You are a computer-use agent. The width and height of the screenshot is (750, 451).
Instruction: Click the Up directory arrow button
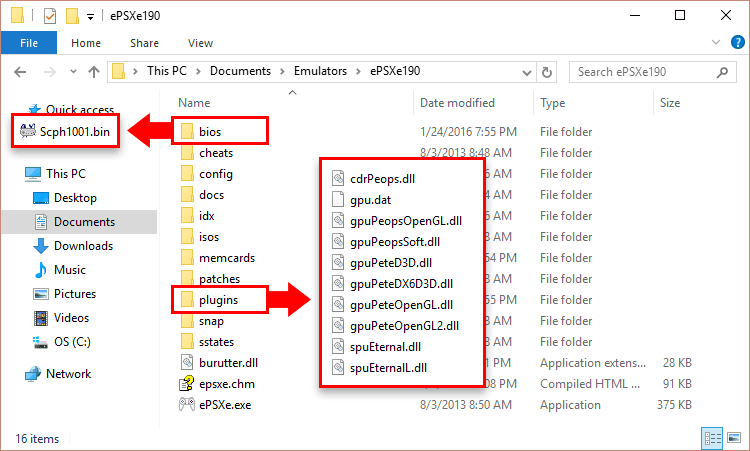pos(93,72)
